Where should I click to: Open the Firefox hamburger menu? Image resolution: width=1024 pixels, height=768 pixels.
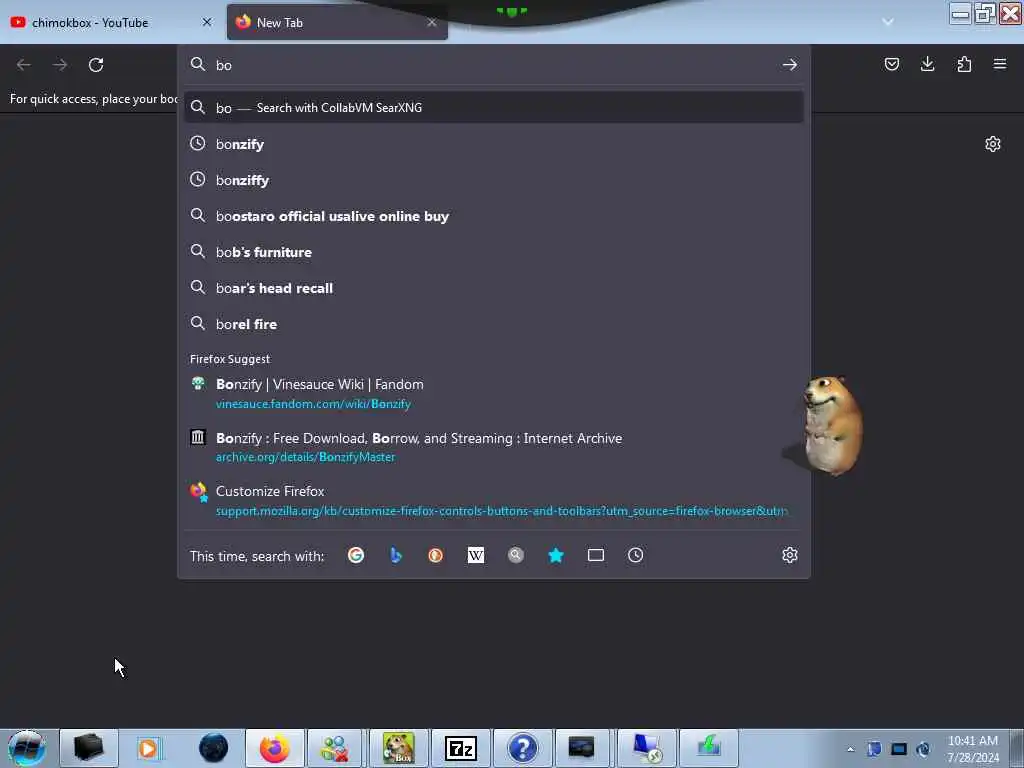pos(999,64)
